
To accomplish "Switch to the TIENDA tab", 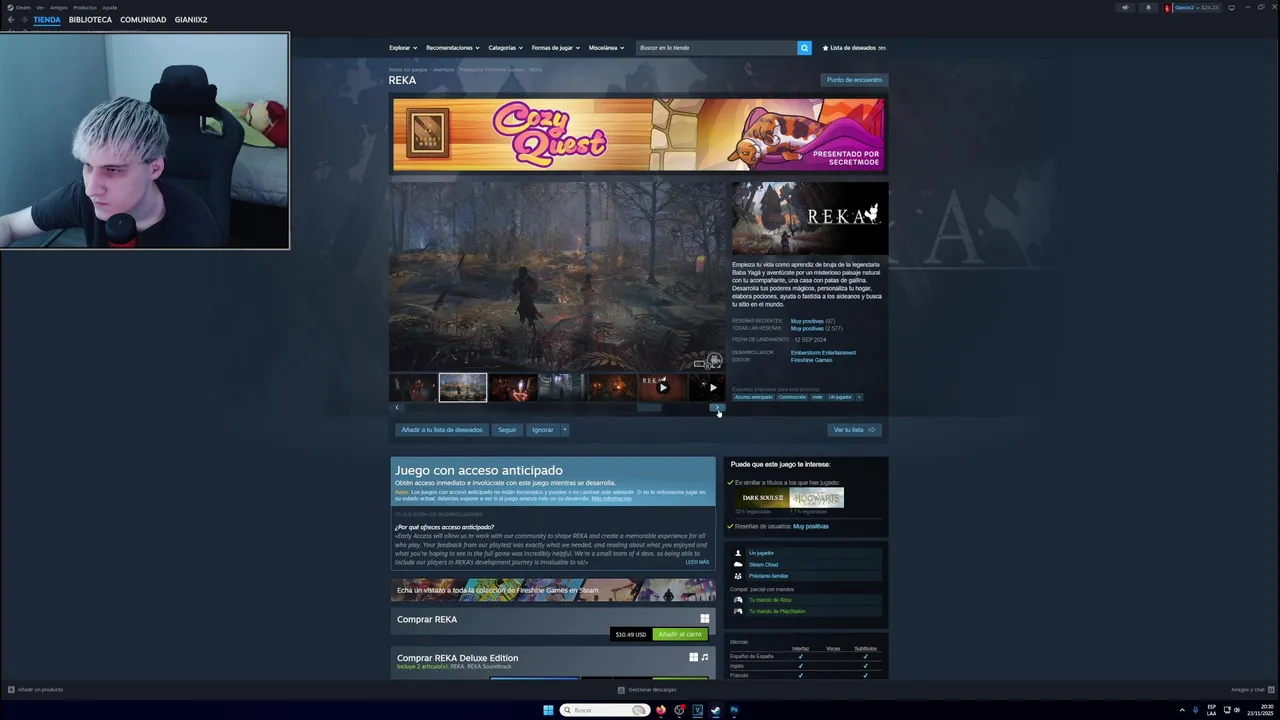I will [47, 20].
